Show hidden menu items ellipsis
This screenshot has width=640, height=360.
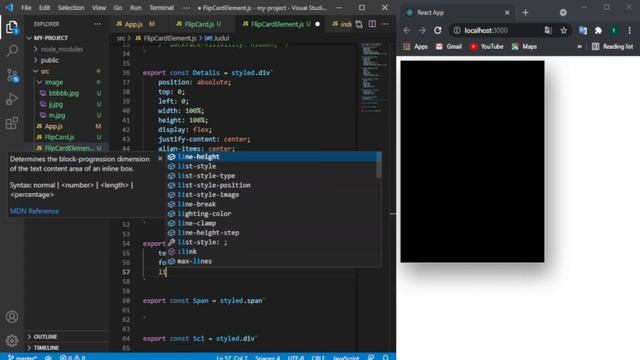coord(186,8)
